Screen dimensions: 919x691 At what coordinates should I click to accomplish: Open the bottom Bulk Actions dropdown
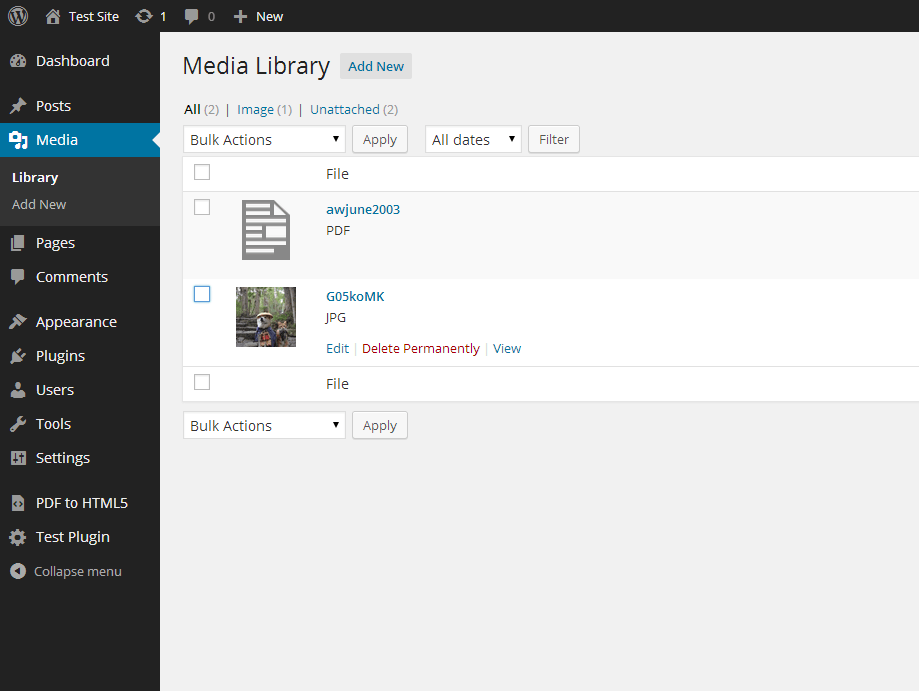(264, 426)
